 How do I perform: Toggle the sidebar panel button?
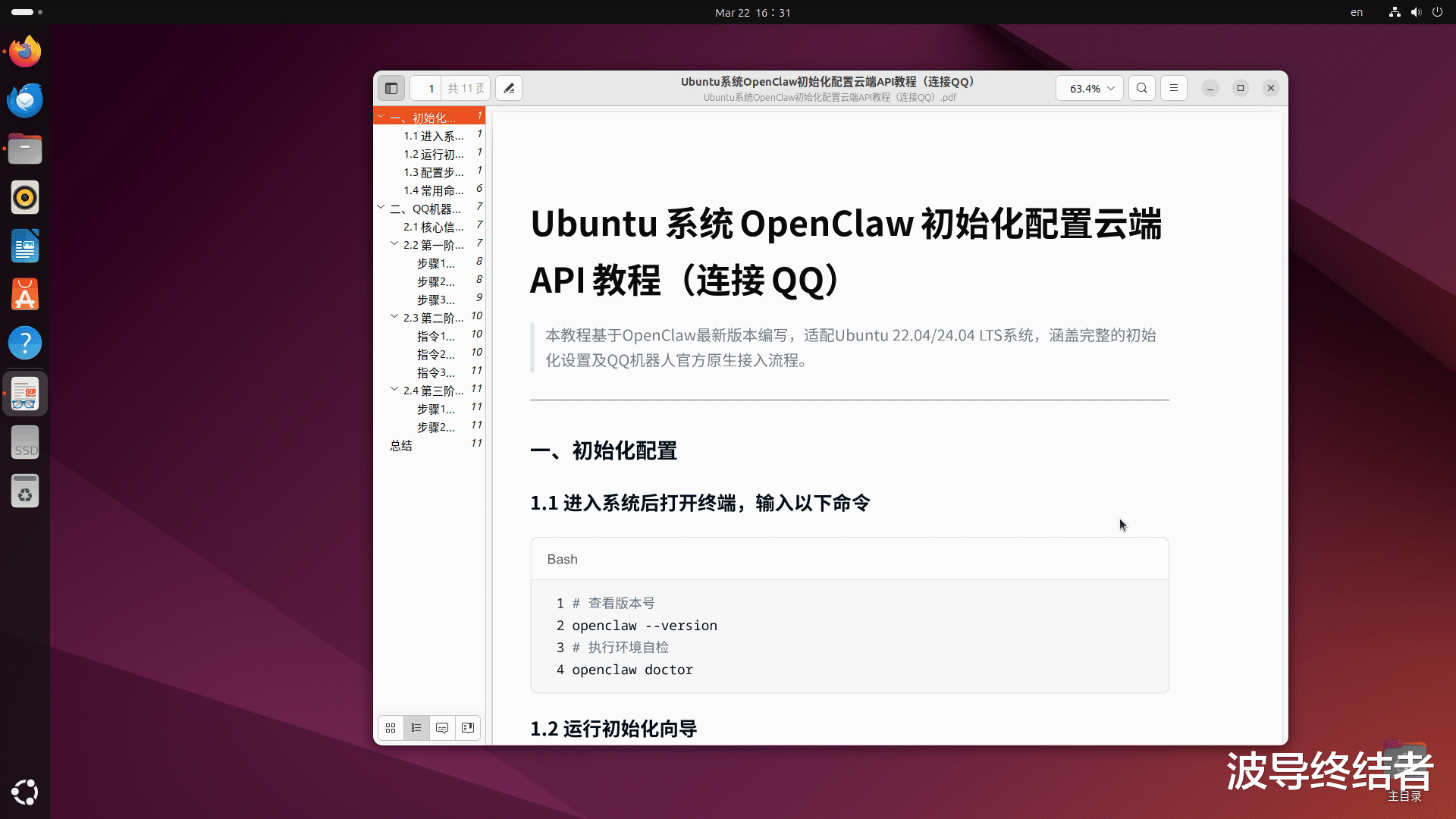point(391,88)
